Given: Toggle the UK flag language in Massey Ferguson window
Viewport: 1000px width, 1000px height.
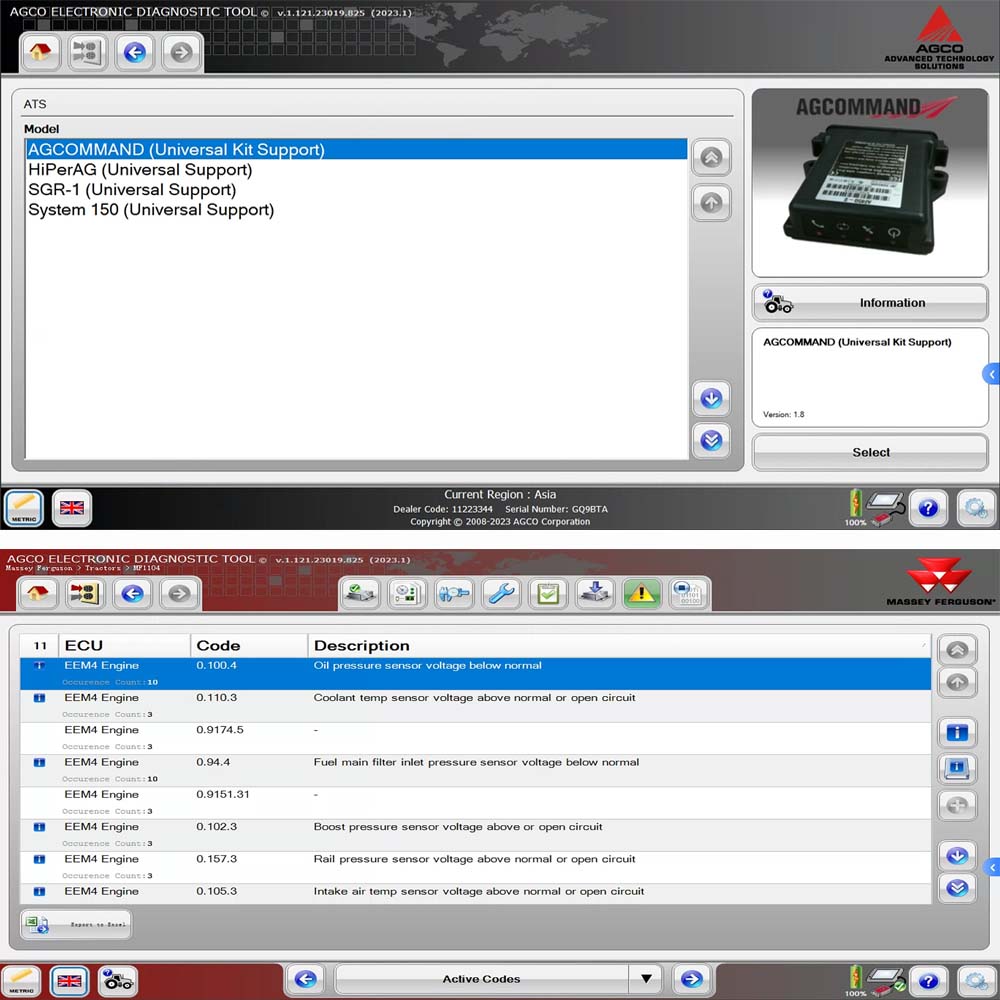Looking at the screenshot, I should tap(70, 980).
